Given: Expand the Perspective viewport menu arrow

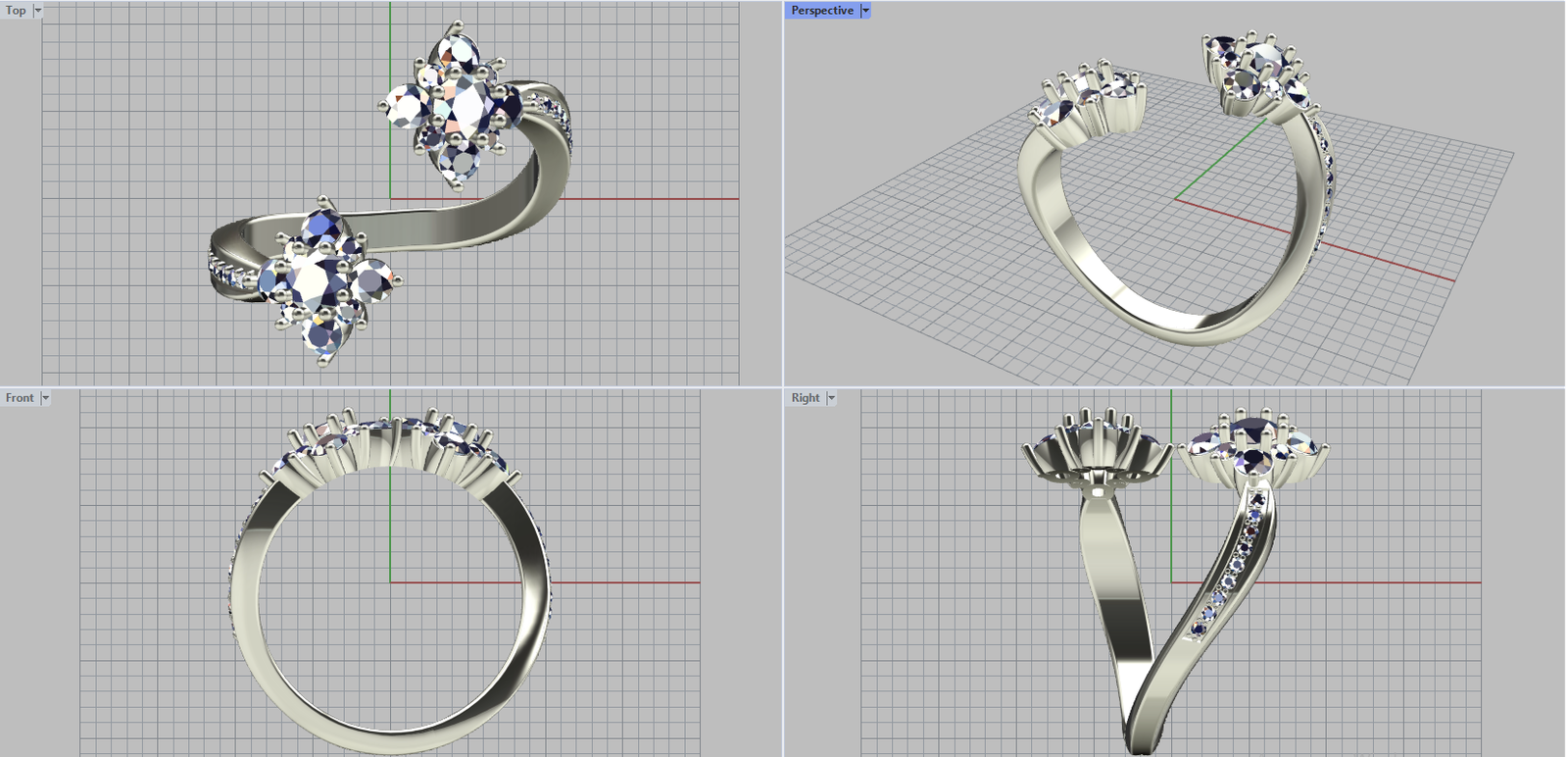Looking at the screenshot, I should (x=865, y=11).
